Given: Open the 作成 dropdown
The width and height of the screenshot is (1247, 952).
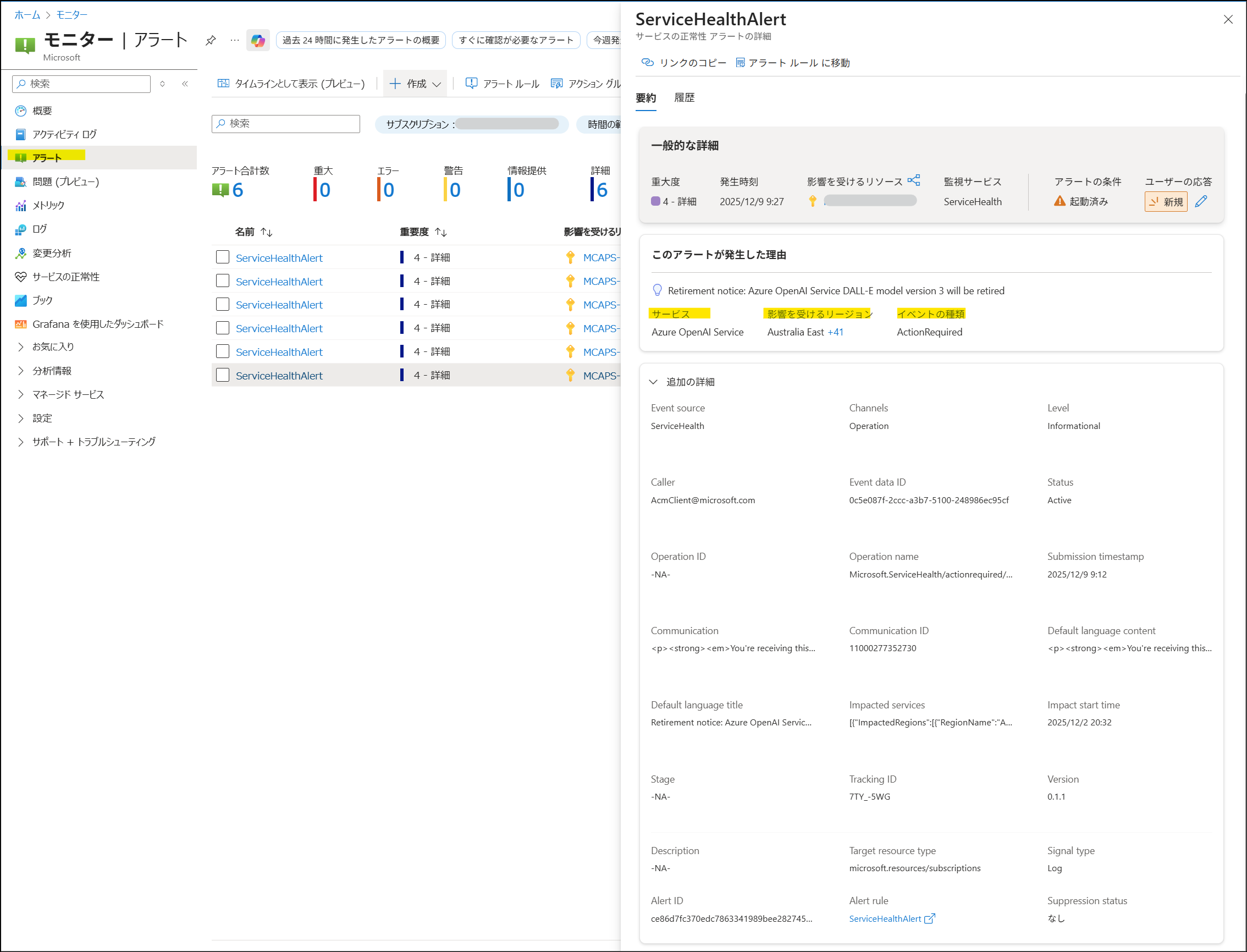Looking at the screenshot, I should click(415, 84).
